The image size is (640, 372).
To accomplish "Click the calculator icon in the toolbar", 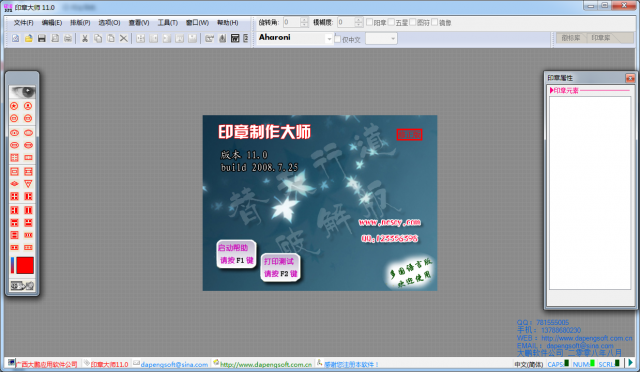I will [235, 38].
